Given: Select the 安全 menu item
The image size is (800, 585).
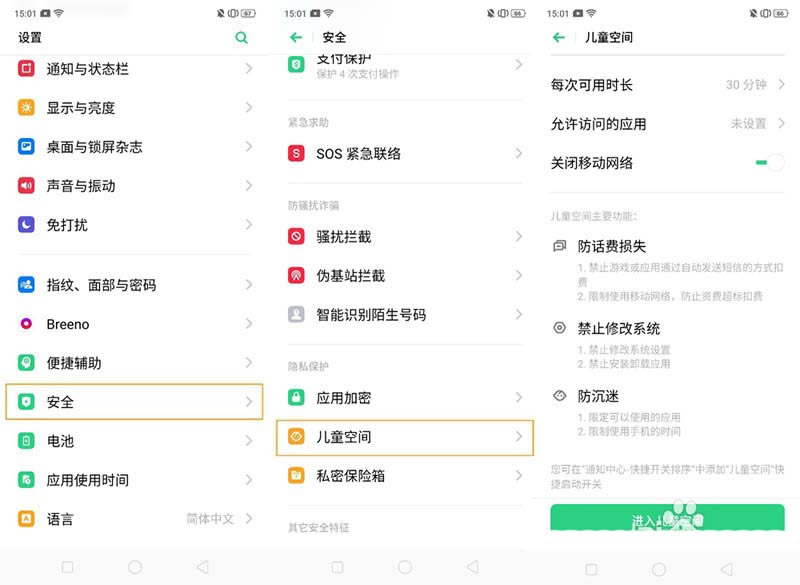Looking at the screenshot, I should 134,402.
